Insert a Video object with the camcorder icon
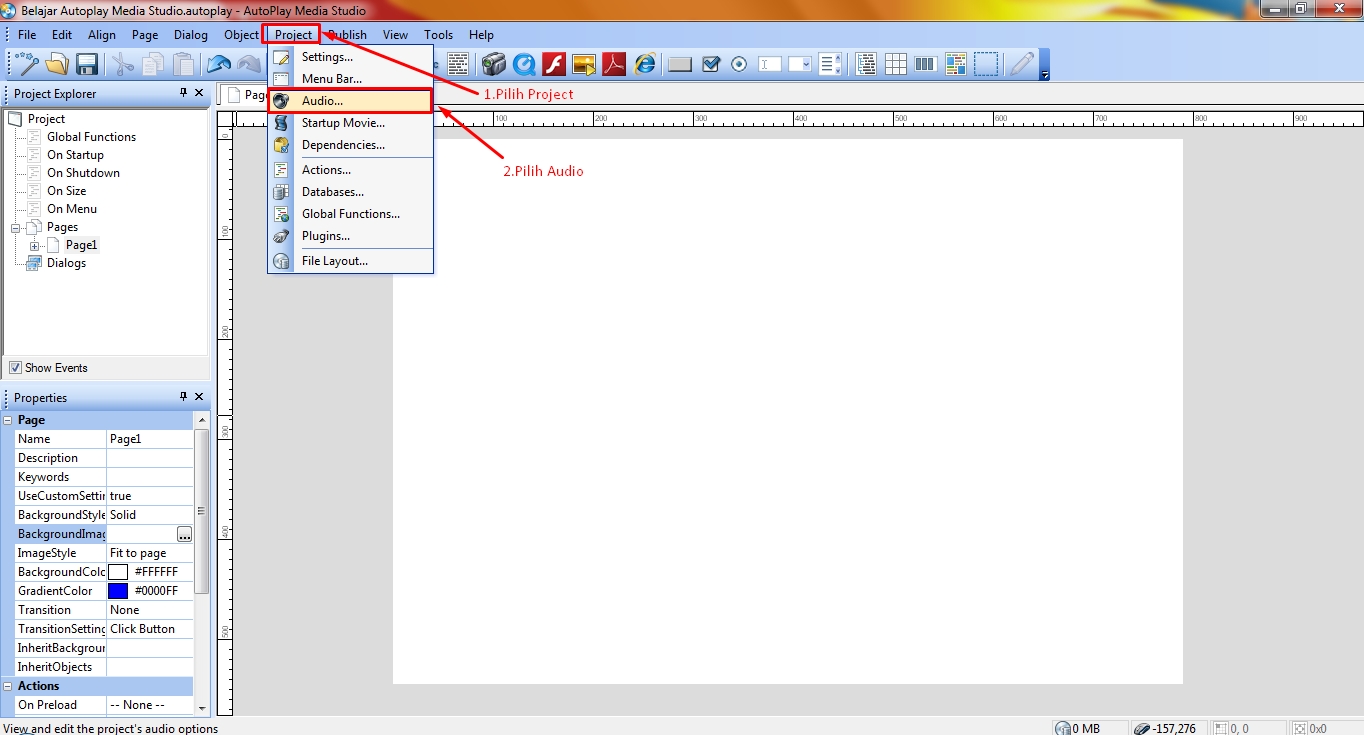Viewport: 1364px width, 735px height. point(493,65)
